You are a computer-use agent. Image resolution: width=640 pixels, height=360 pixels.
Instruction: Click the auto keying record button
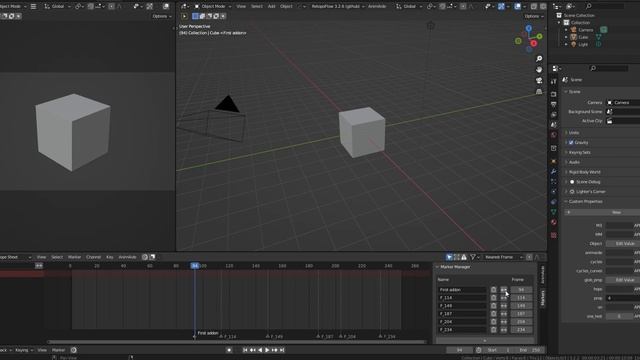pyautogui.click(x=229, y=350)
